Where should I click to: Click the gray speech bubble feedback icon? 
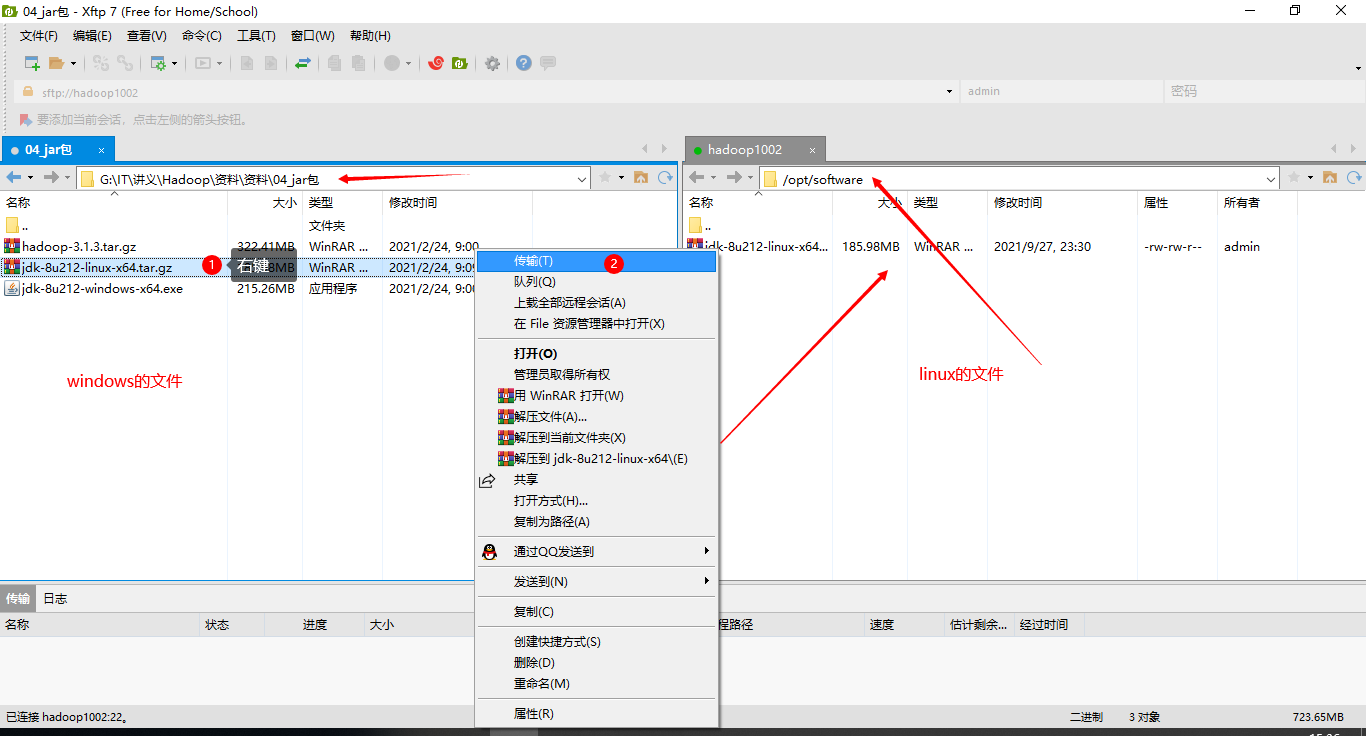point(548,63)
